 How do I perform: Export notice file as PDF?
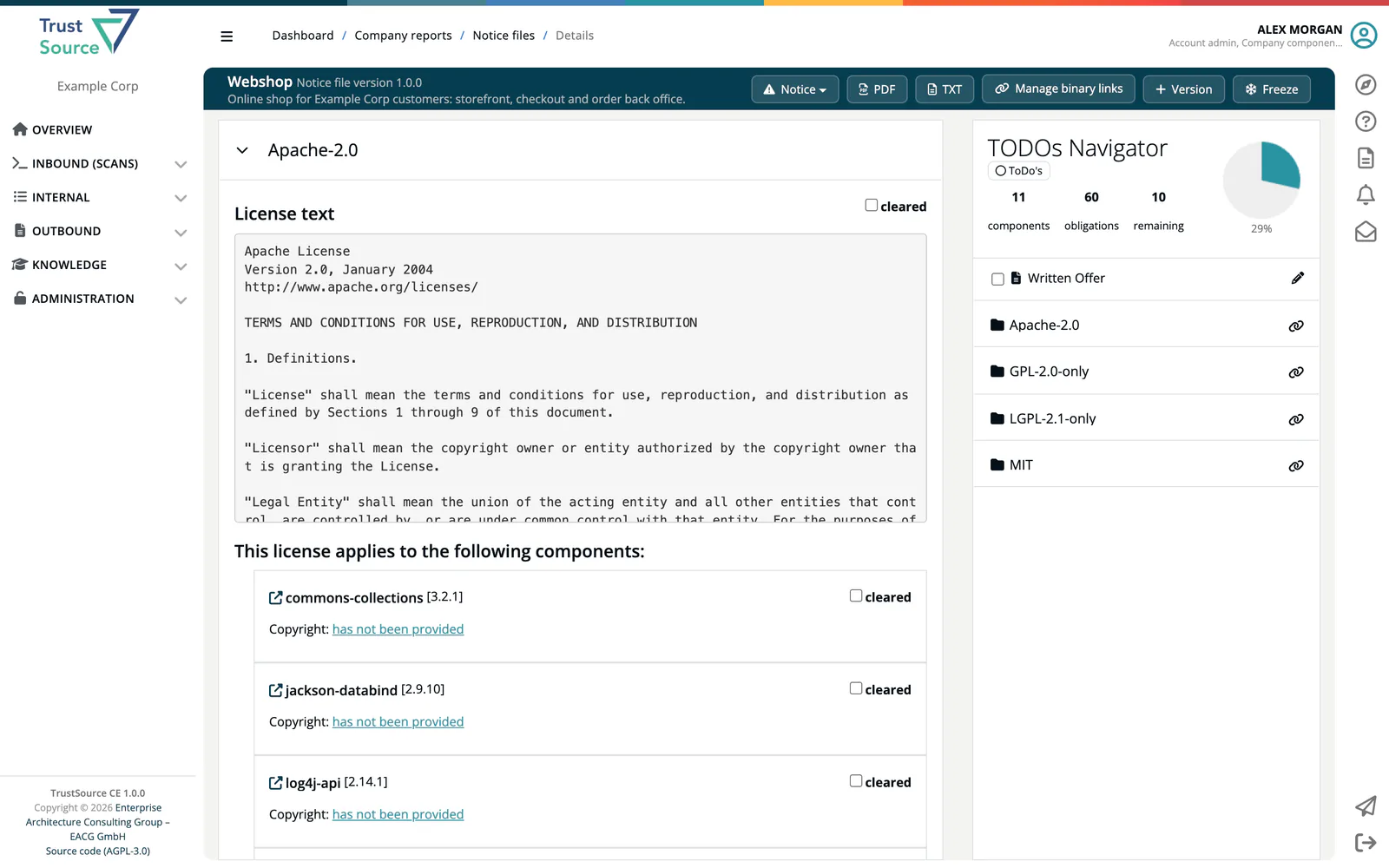pos(877,89)
